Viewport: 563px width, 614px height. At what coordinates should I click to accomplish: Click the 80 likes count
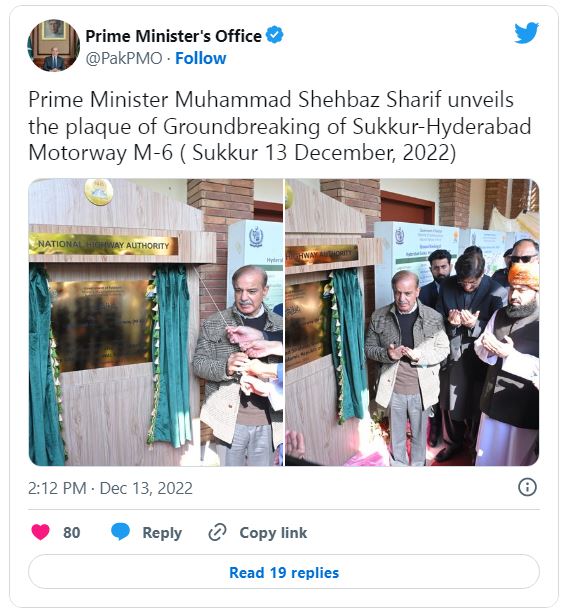click(72, 533)
